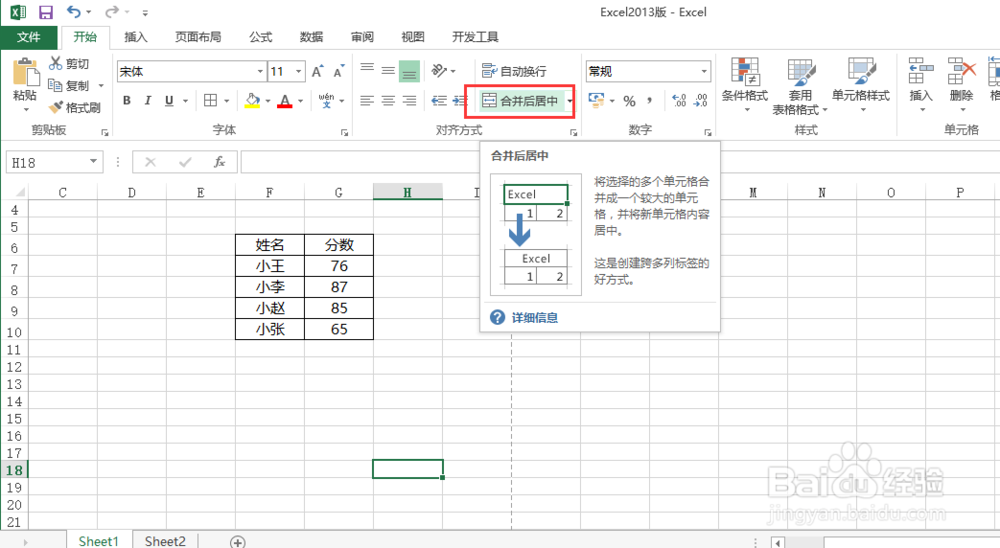Image resolution: width=1000 pixels, height=548 pixels.
Task: Switch to Review (审阅) tab
Action: pyautogui.click(x=362, y=37)
